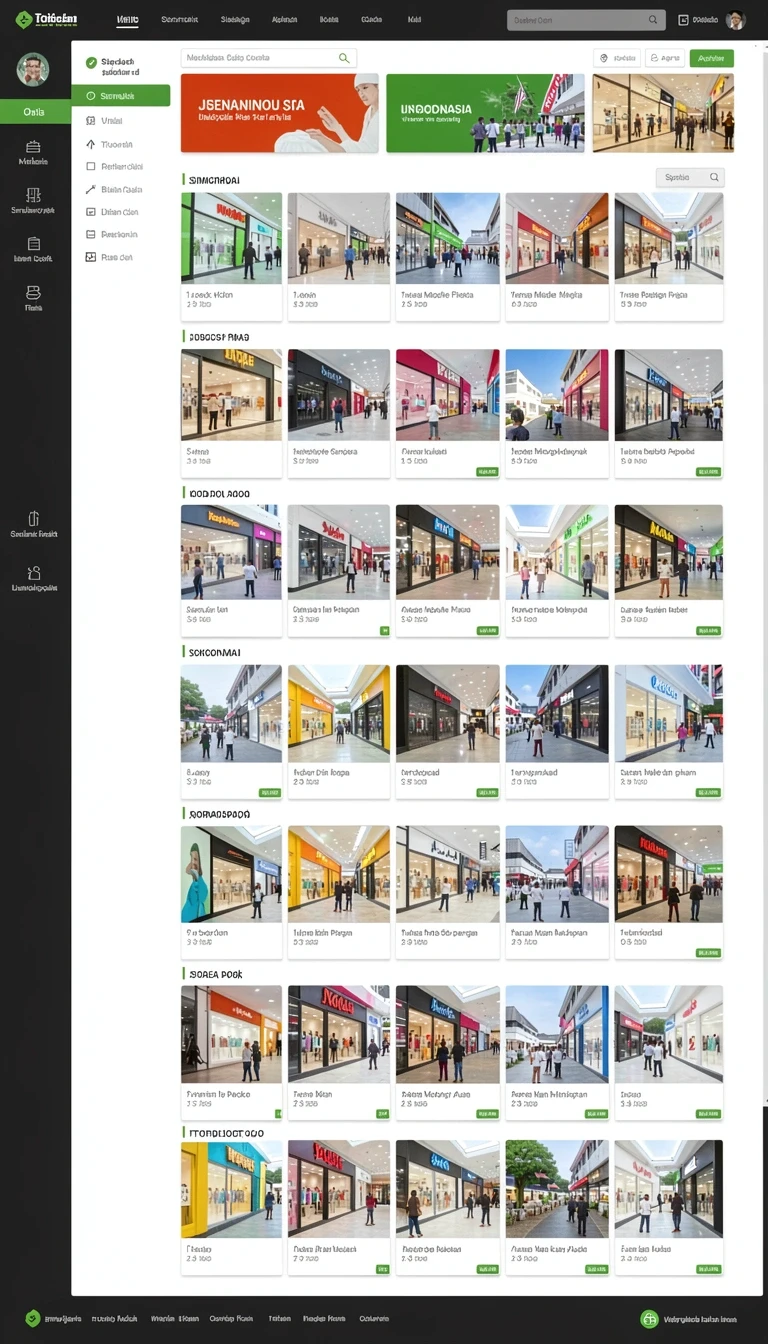Click the image icon on the last white sidebar row
The image size is (768, 1344).
(x=91, y=257)
